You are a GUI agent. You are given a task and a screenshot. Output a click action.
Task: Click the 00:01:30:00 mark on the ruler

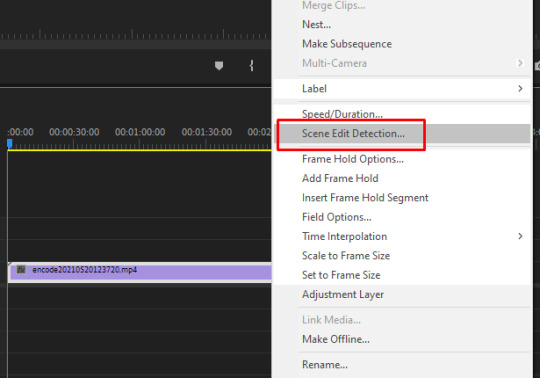207,132
